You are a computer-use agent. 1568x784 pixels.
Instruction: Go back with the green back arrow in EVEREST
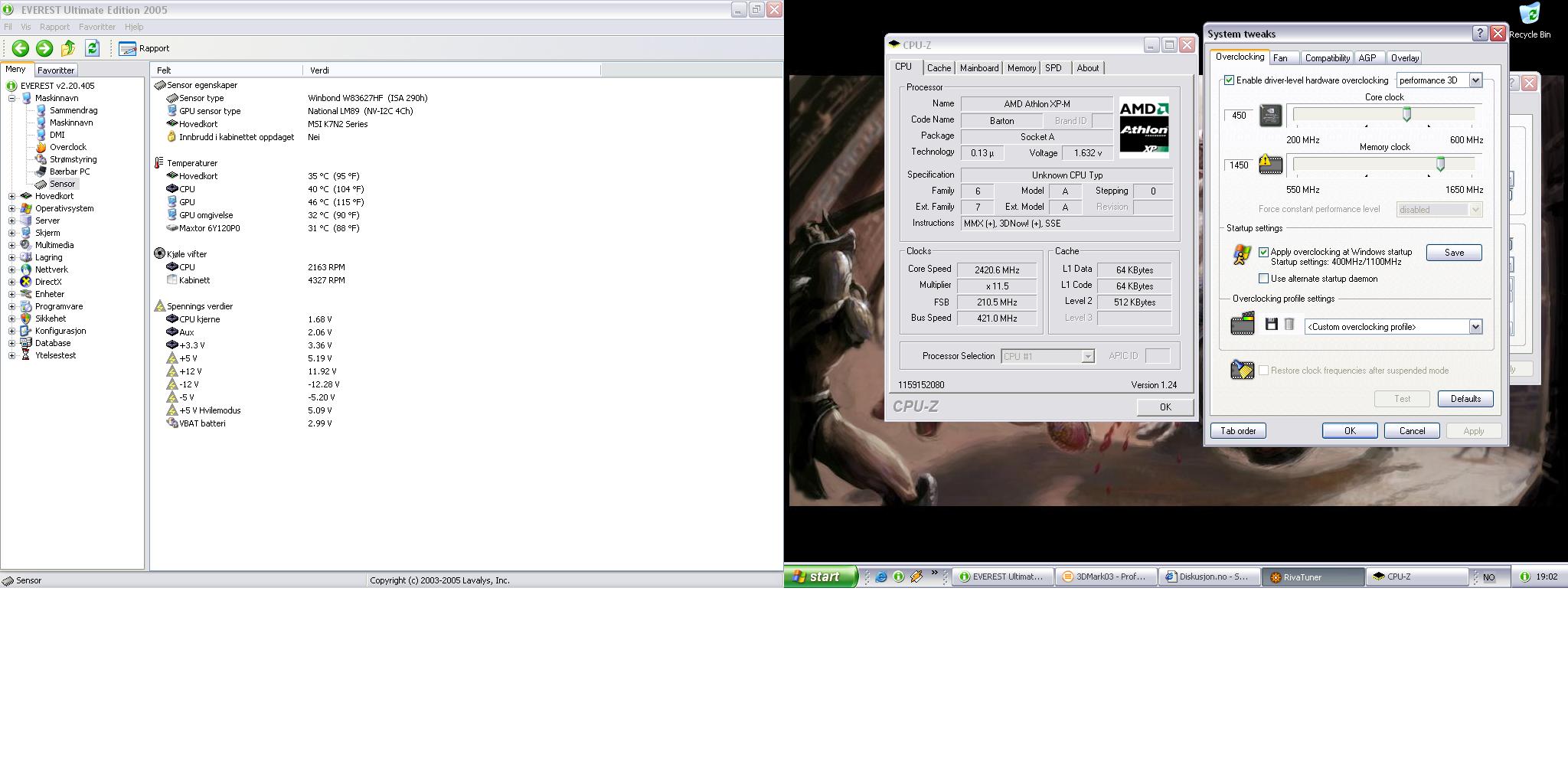(21, 48)
